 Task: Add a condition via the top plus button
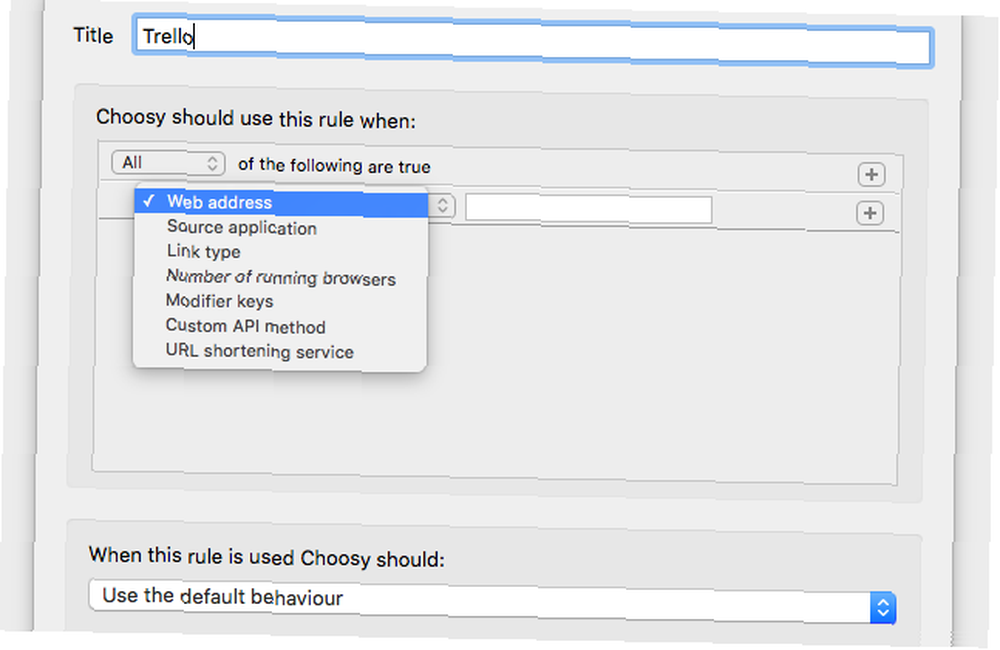(x=871, y=174)
